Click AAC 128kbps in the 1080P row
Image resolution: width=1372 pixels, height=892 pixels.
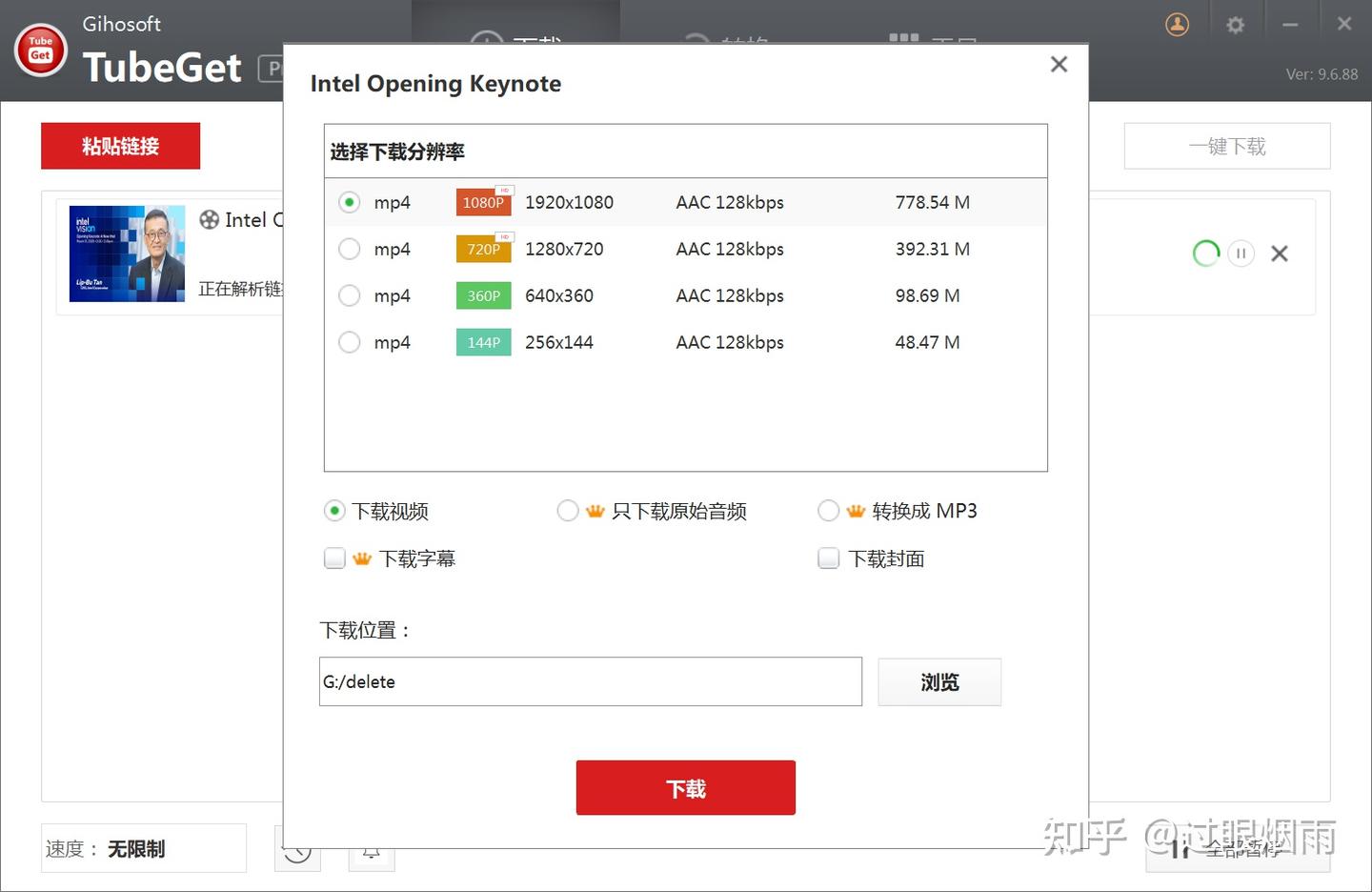click(x=730, y=202)
